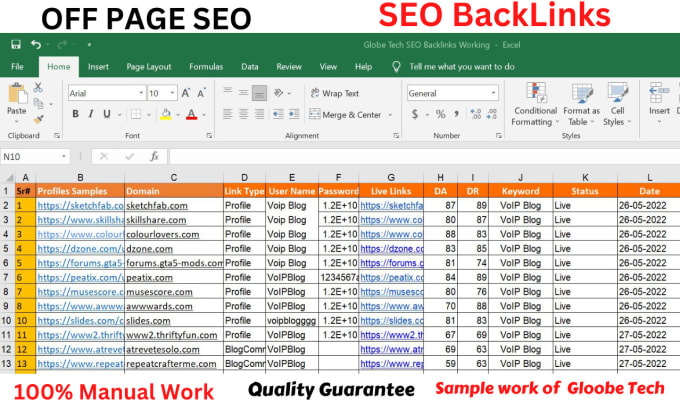Open Customize Quick Access Toolbar arrow
The image size is (680, 409).
pyautogui.click(x=89, y=44)
